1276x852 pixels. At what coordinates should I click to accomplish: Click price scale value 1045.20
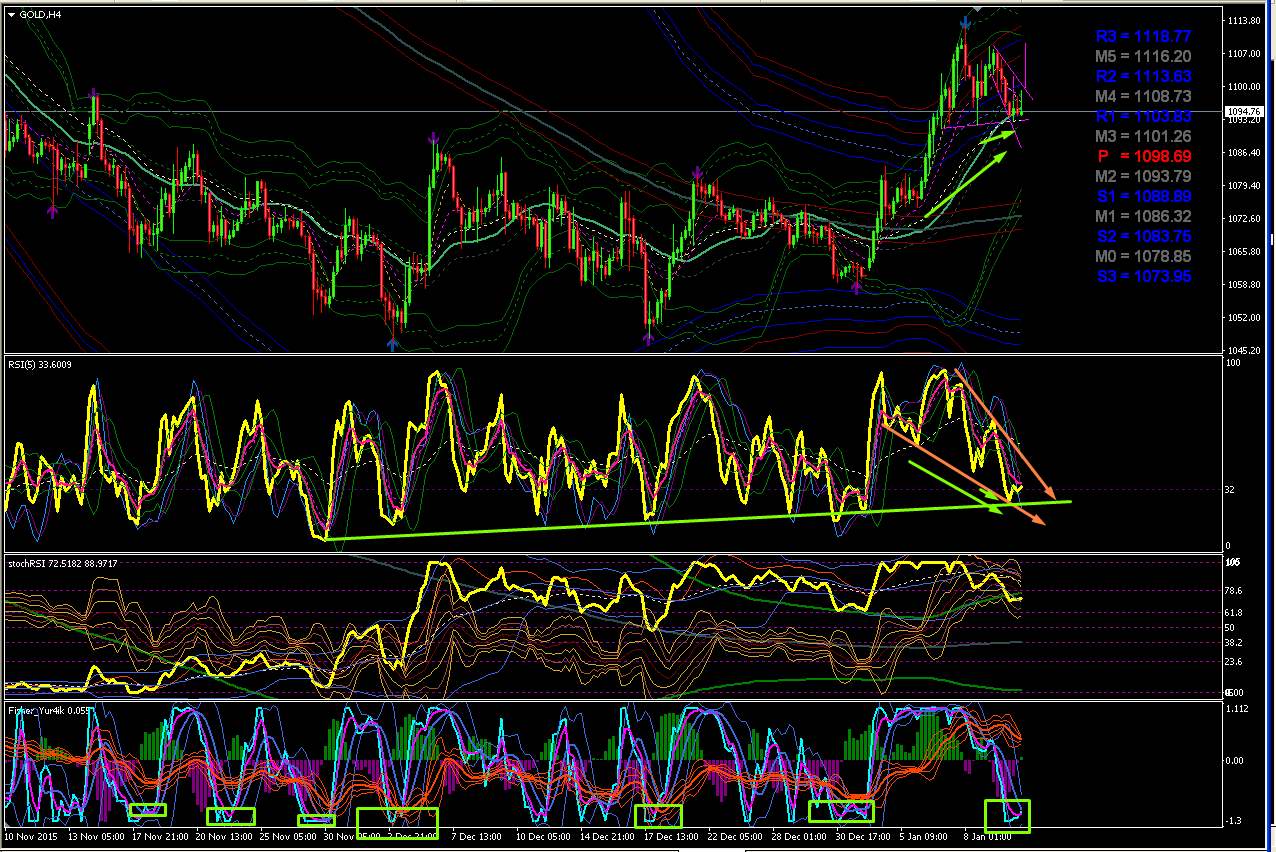(1245, 350)
